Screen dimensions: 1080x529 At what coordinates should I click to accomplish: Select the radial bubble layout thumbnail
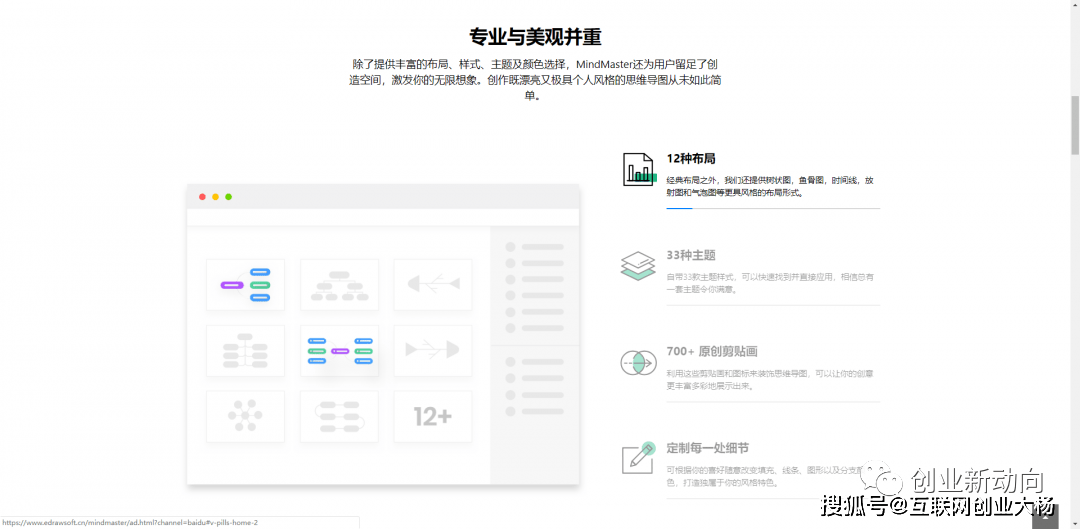245,417
